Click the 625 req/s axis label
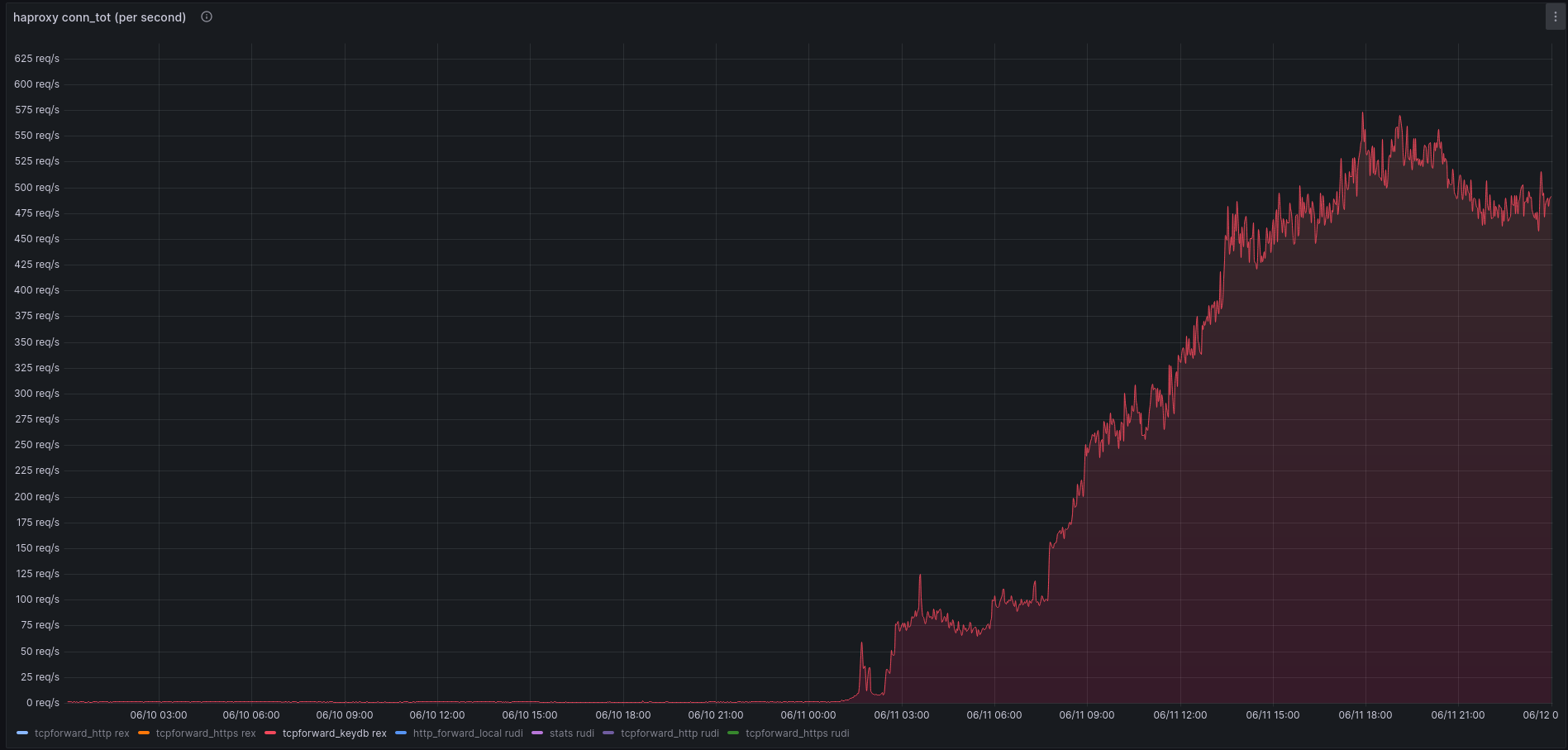 (37, 59)
